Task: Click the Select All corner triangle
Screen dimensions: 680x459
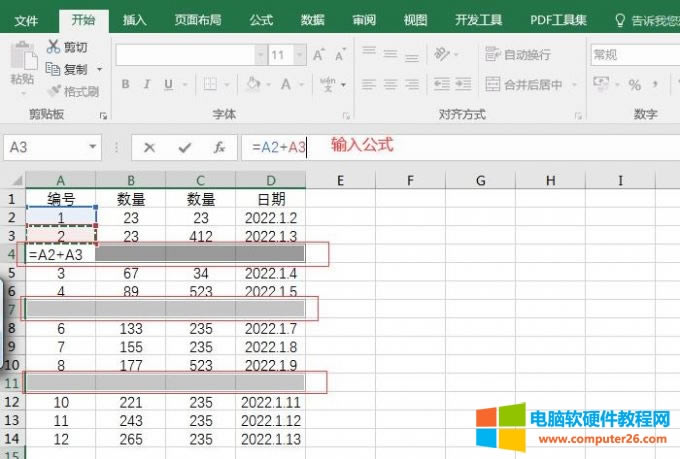Action: click(x=16, y=180)
